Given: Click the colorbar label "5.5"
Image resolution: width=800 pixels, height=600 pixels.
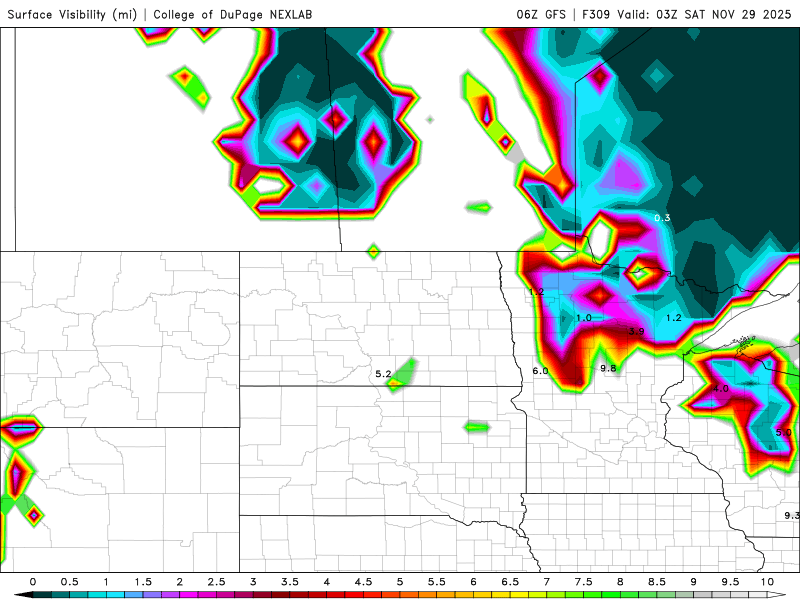Looking at the screenshot, I should (437, 582).
